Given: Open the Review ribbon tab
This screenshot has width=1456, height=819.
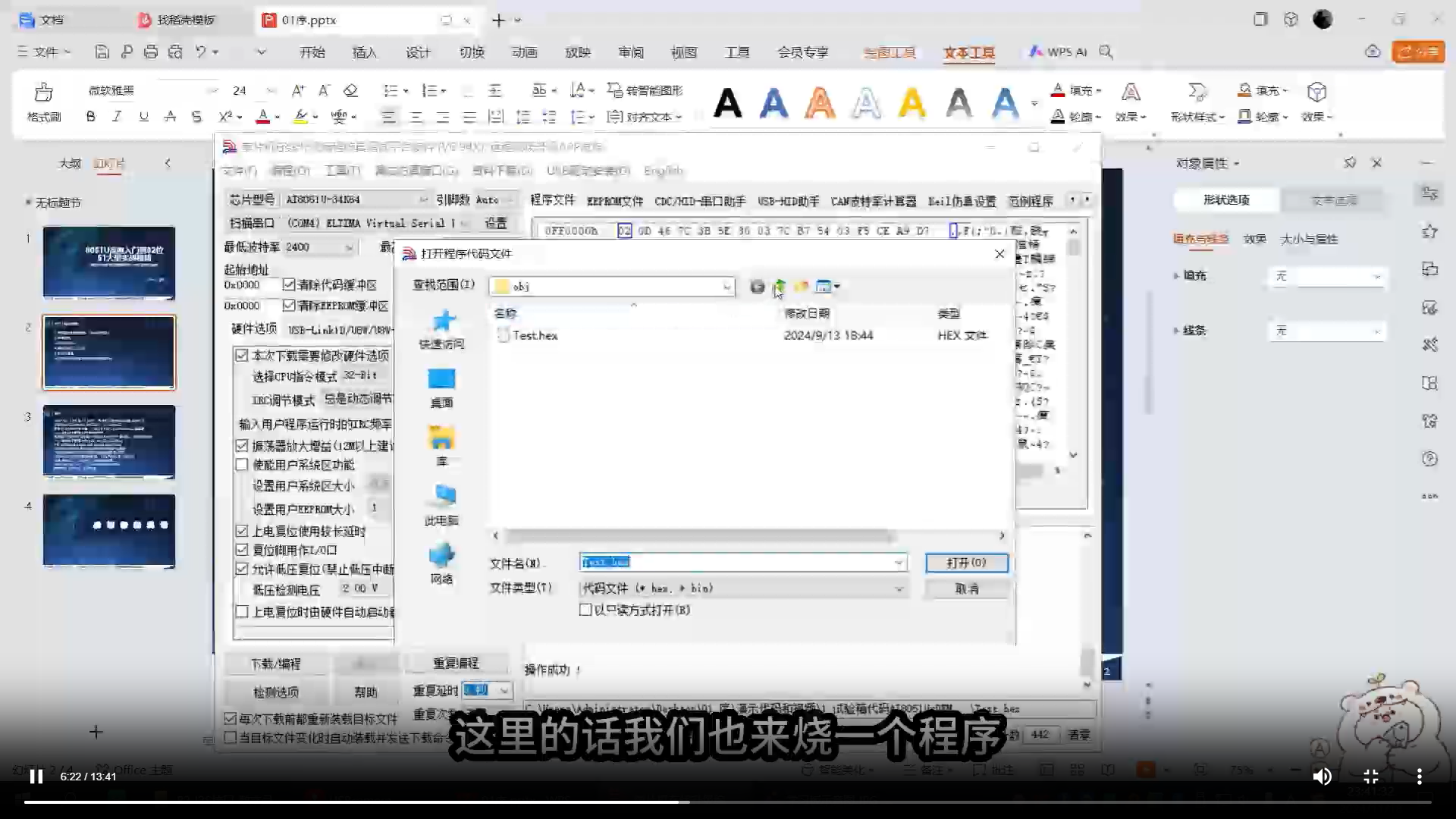Looking at the screenshot, I should 631,52.
